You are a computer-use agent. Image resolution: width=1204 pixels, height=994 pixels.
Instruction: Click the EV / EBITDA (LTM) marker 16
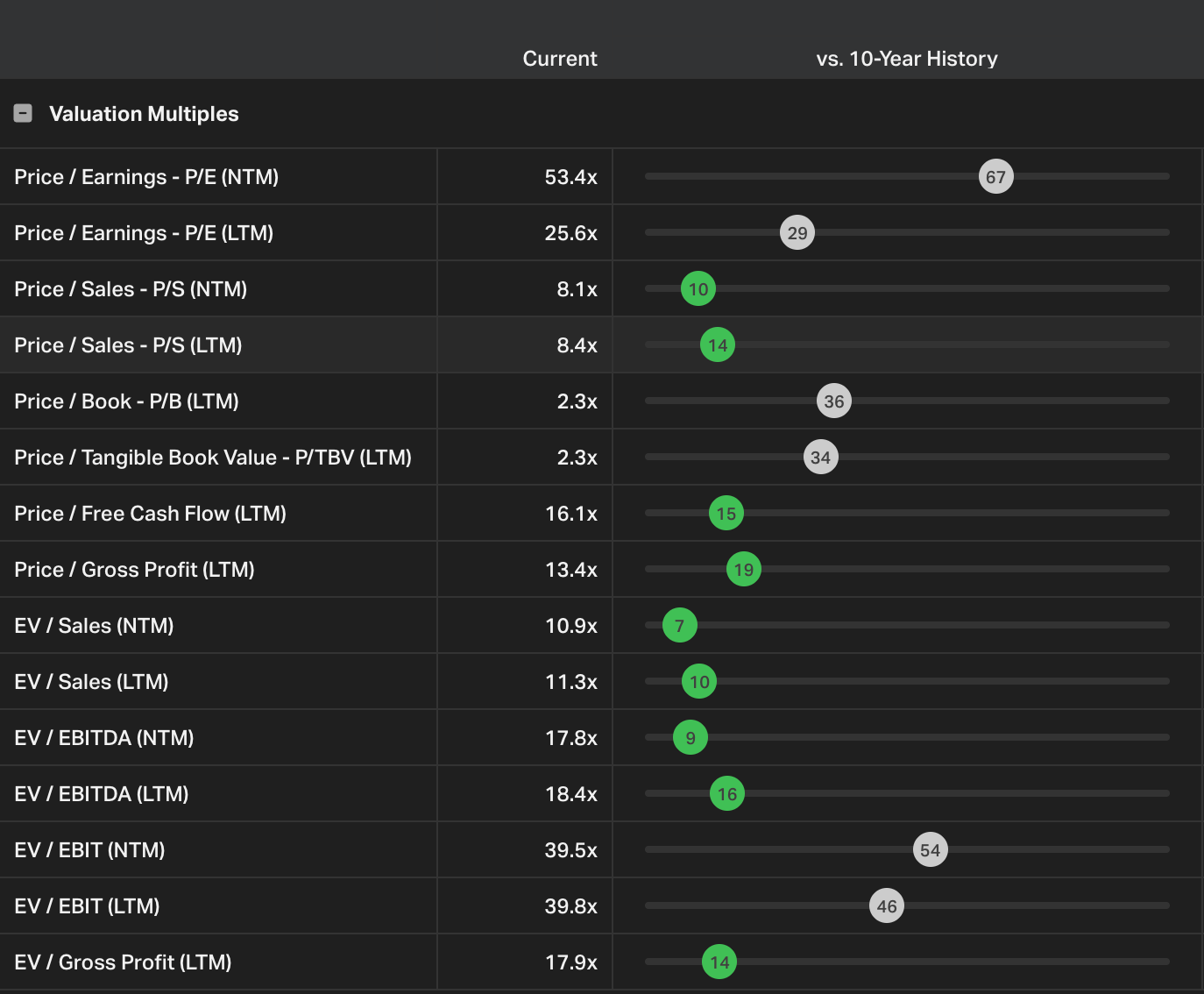pyautogui.click(x=727, y=794)
